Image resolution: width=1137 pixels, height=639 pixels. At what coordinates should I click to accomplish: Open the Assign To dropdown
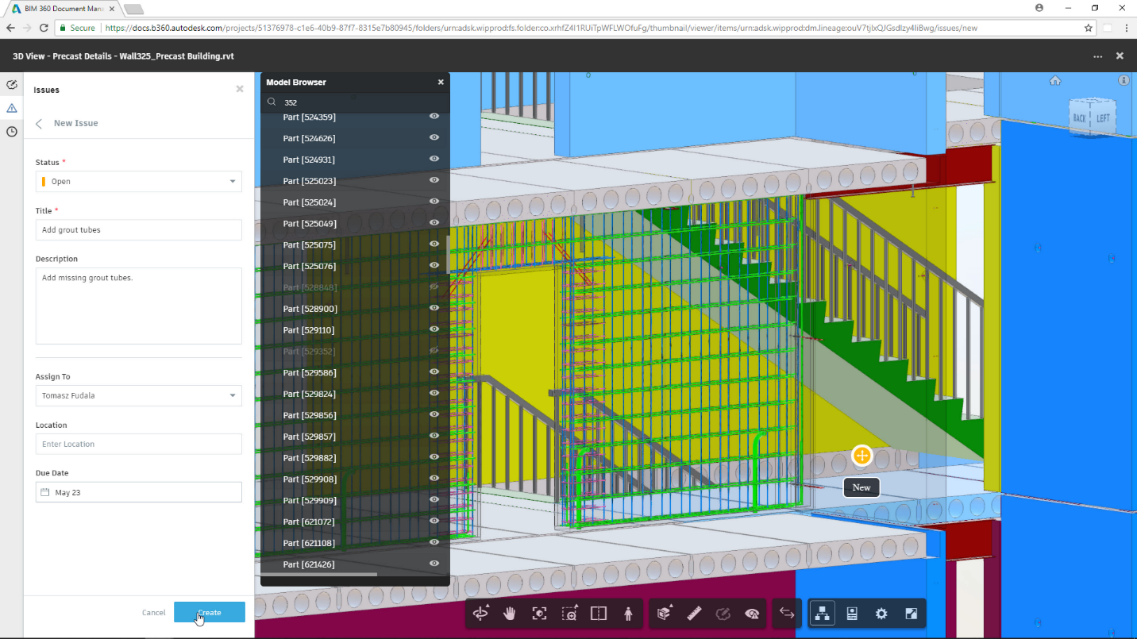click(x=137, y=396)
